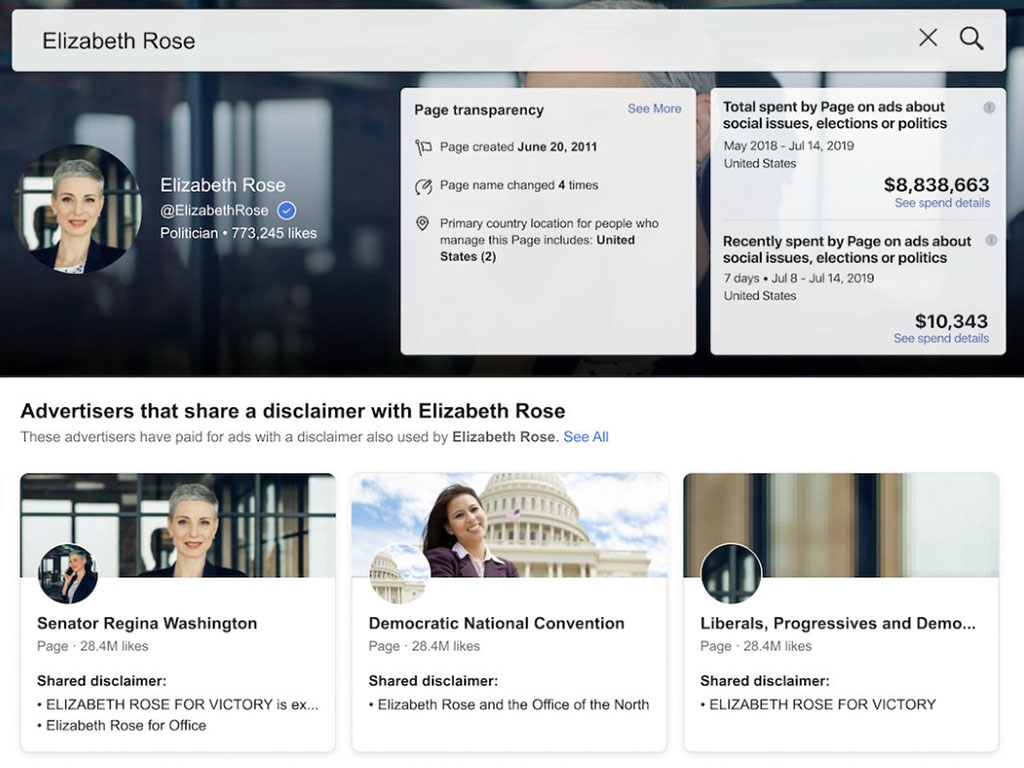Viewport: 1024px width, 768px height.
Task: Click the location pin icon for primary country
Action: (x=424, y=224)
